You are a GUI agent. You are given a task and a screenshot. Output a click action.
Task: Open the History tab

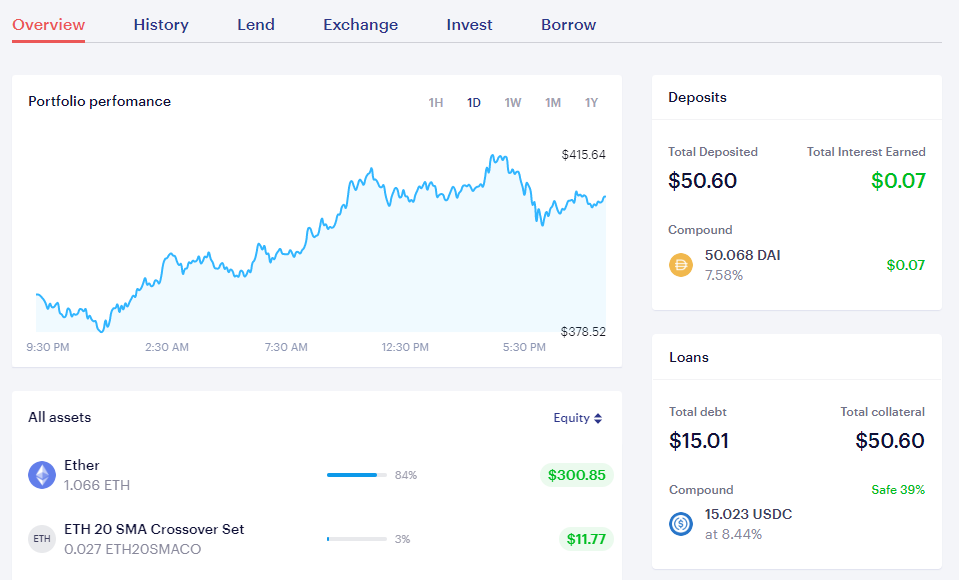click(x=161, y=24)
